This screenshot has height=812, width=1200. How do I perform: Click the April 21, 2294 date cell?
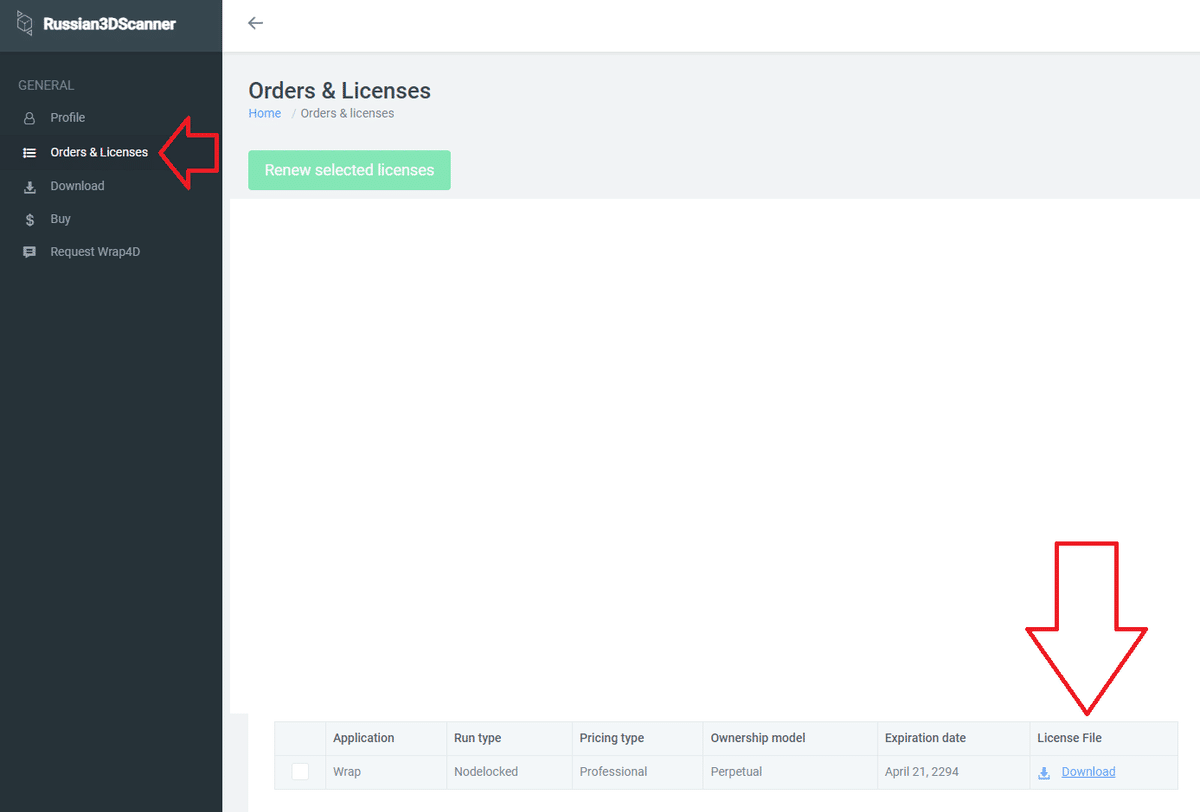[922, 772]
